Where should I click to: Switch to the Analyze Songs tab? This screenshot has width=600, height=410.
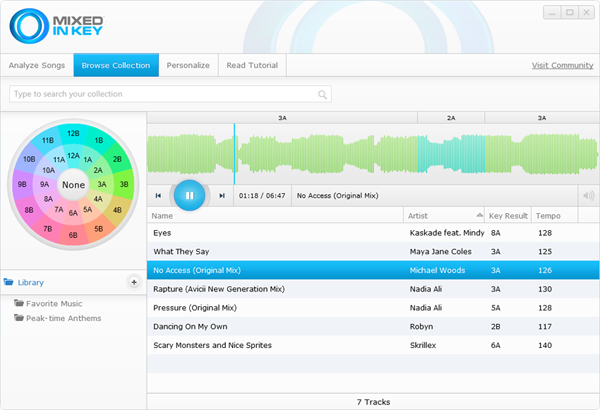(37, 65)
